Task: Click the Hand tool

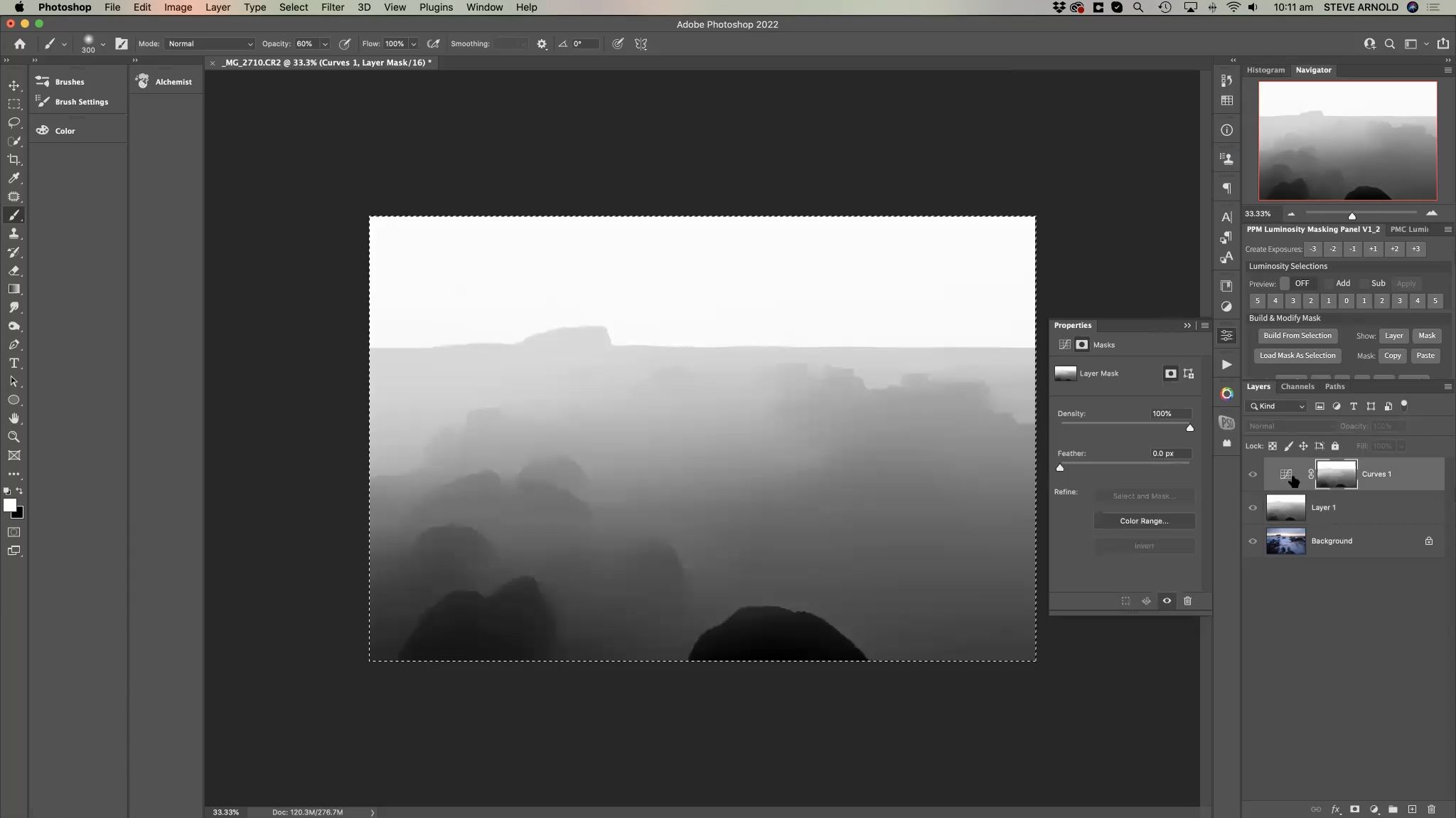Action: pos(14,419)
